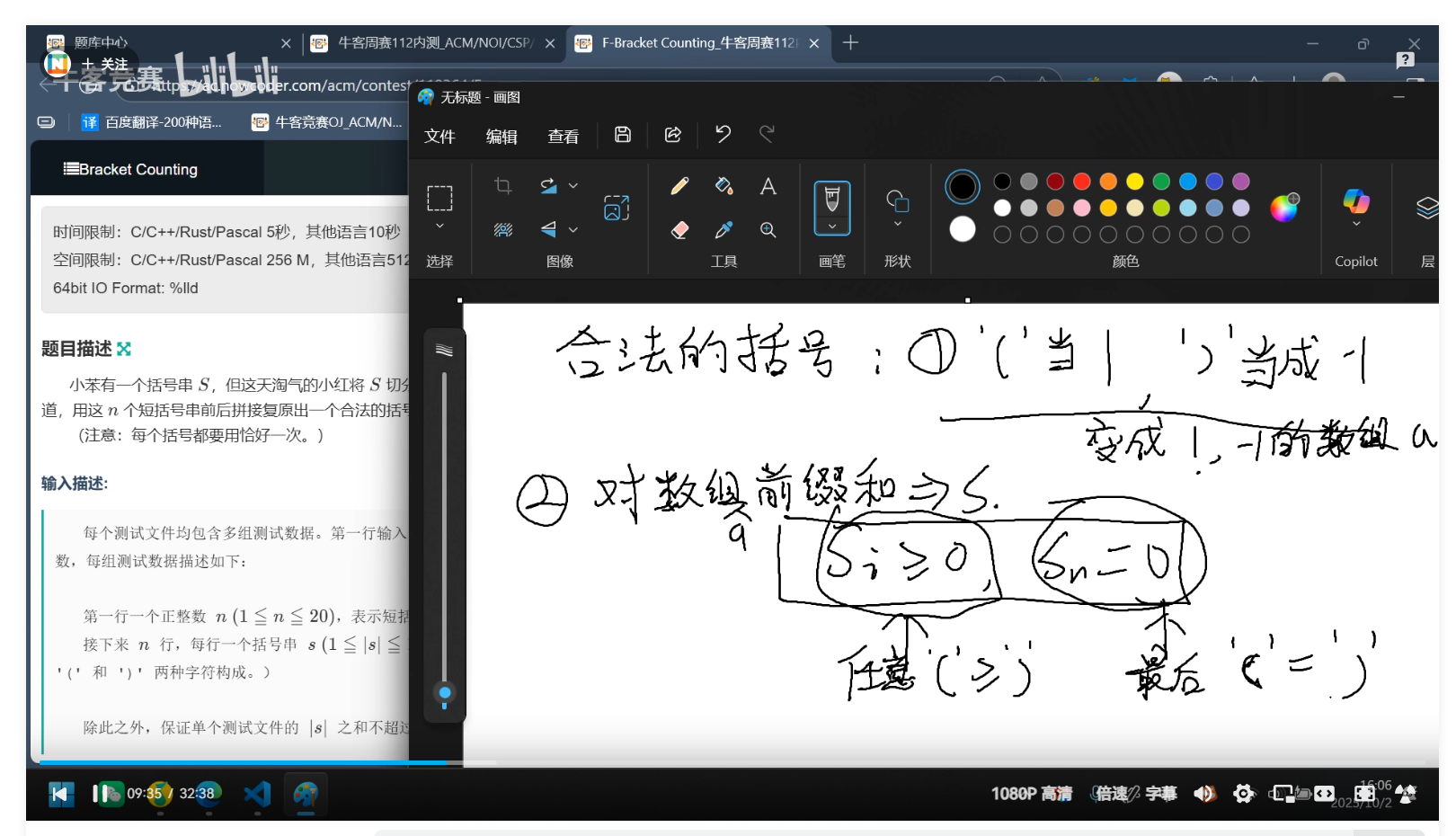
Task: Select the Eraser tool in Paint
Action: (679, 230)
